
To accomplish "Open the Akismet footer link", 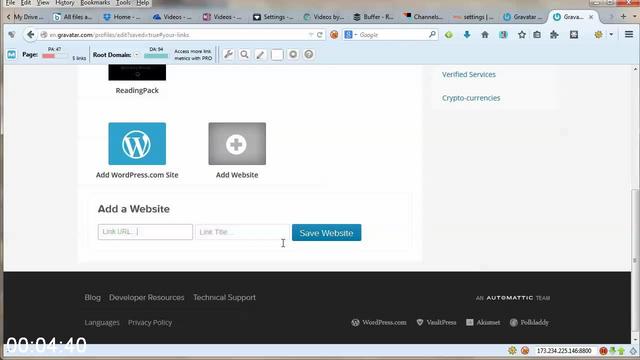I will point(483,322).
